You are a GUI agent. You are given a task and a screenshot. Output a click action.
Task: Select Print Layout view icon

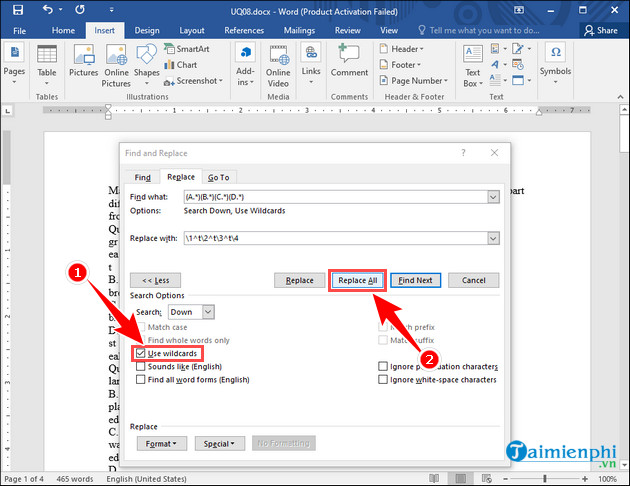(460, 478)
